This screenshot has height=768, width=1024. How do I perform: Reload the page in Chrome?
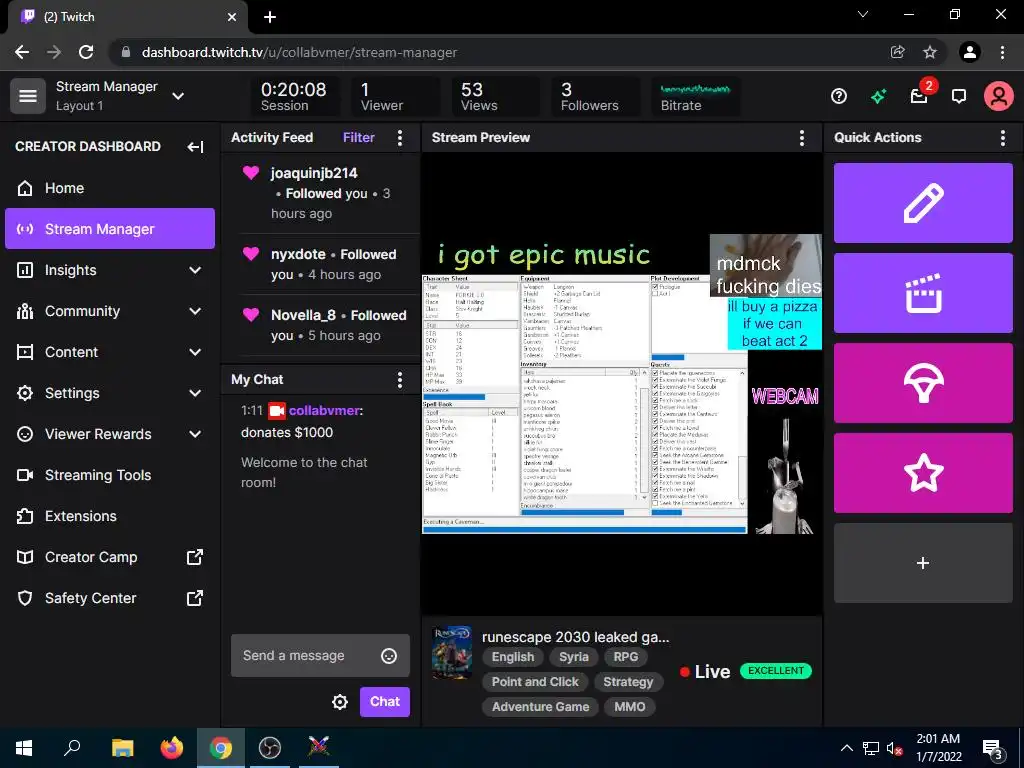[86, 52]
